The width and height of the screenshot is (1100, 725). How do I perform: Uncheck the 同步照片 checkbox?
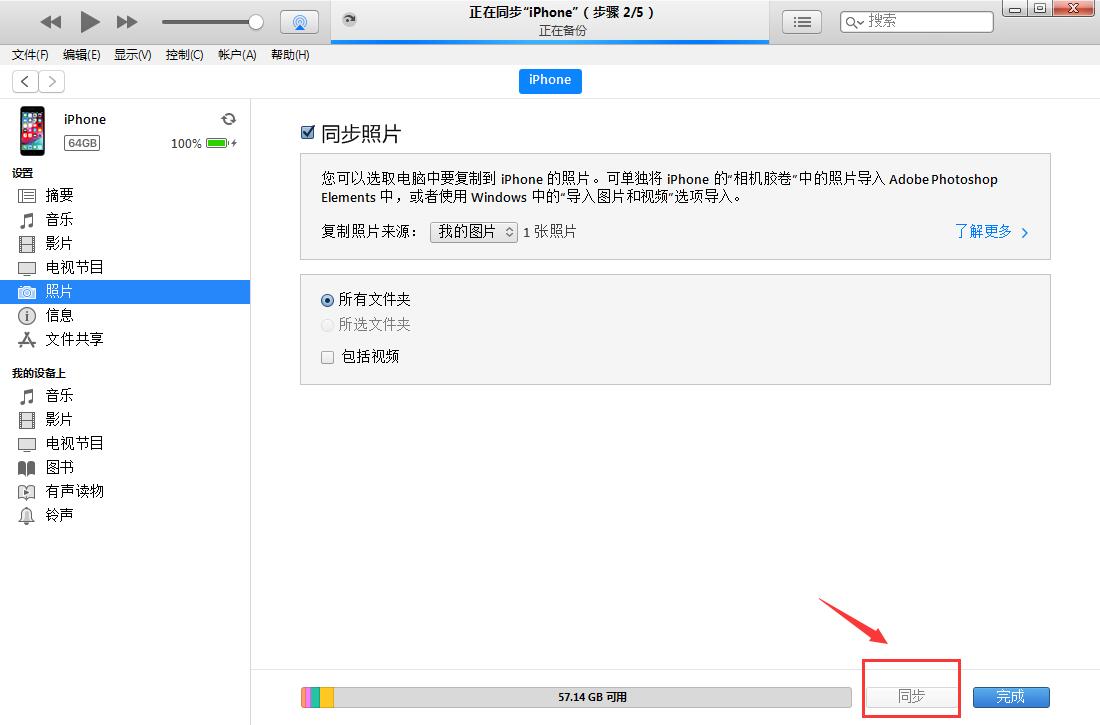point(307,132)
